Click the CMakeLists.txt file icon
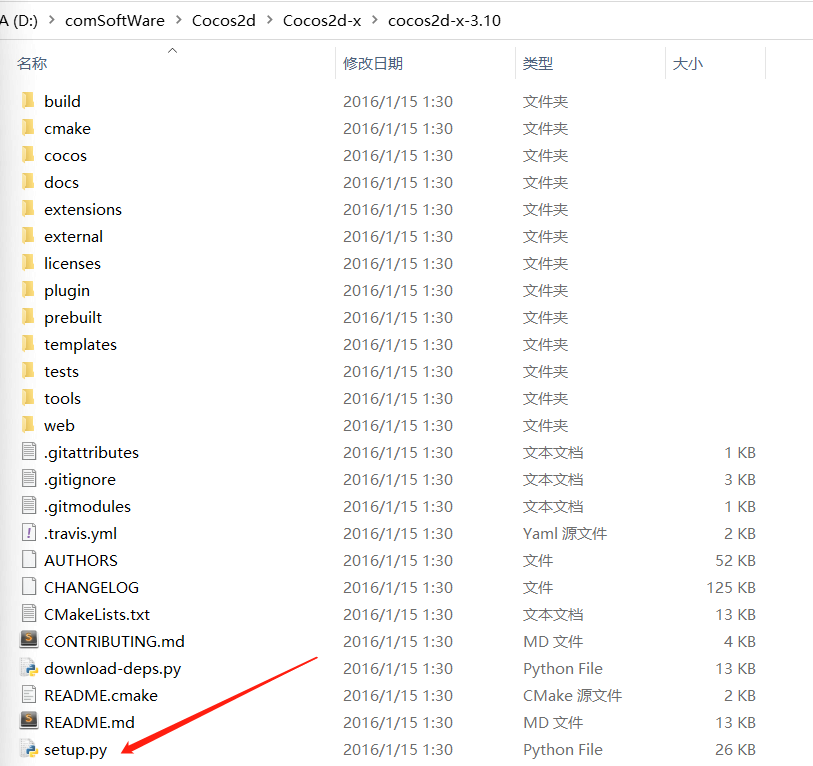The height and width of the screenshot is (766, 813). (29, 613)
